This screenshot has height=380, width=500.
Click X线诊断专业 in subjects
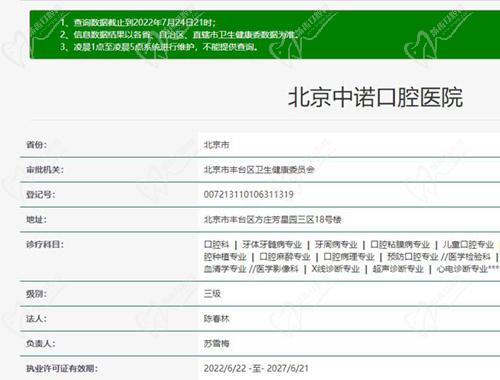[335, 269]
